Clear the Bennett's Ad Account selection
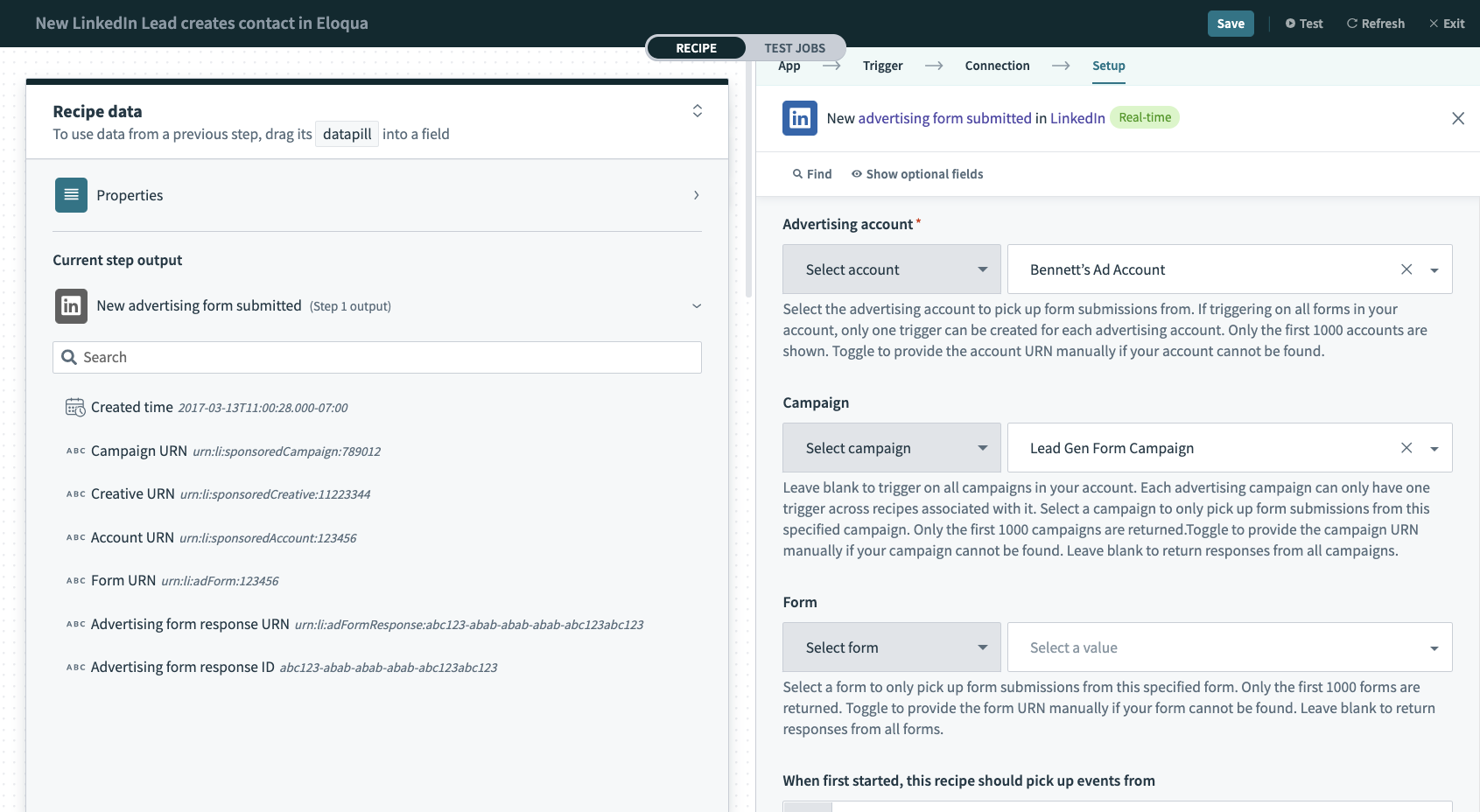The height and width of the screenshot is (812, 1480). (x=1406, y=269)
